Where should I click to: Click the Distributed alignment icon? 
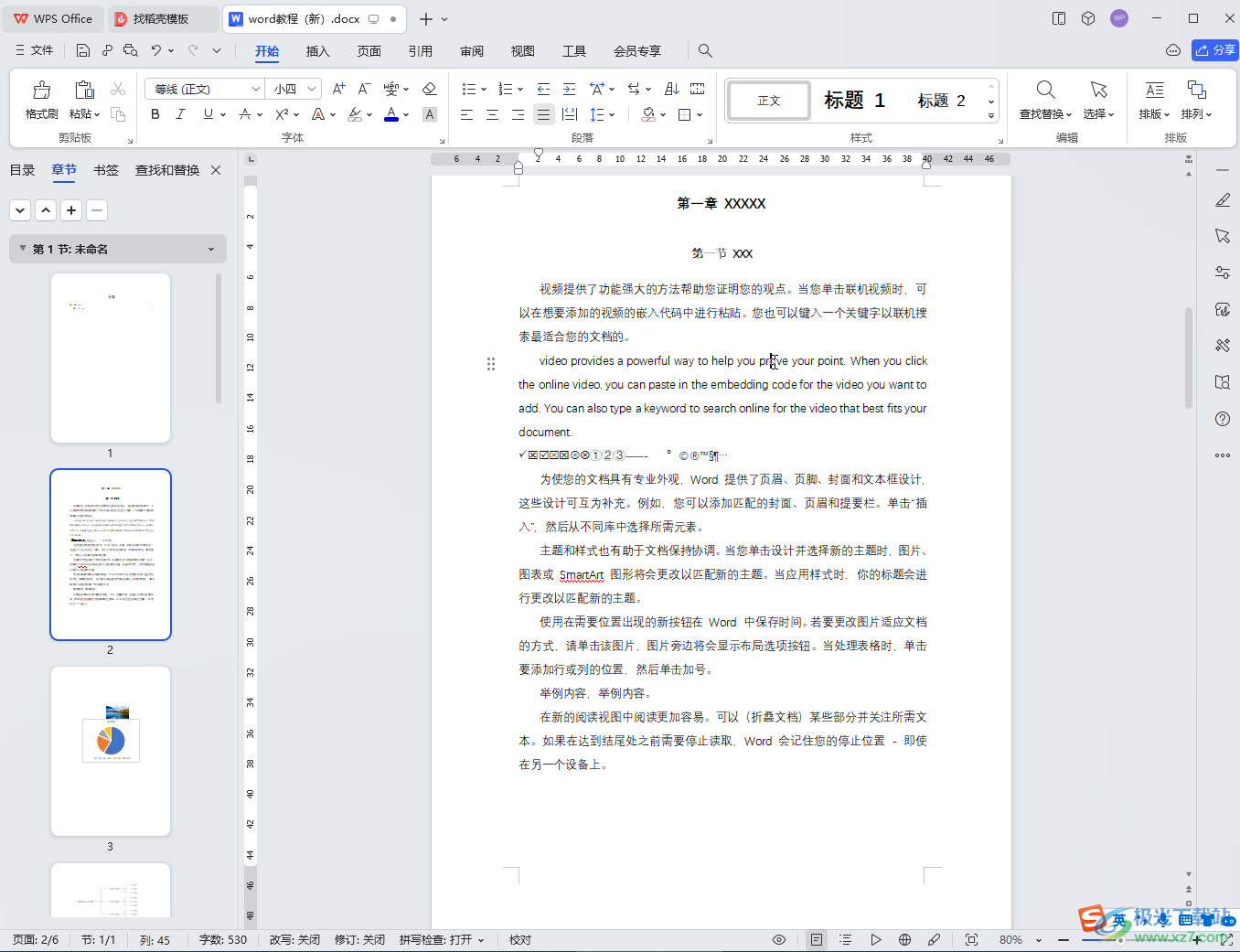(570, 114)
